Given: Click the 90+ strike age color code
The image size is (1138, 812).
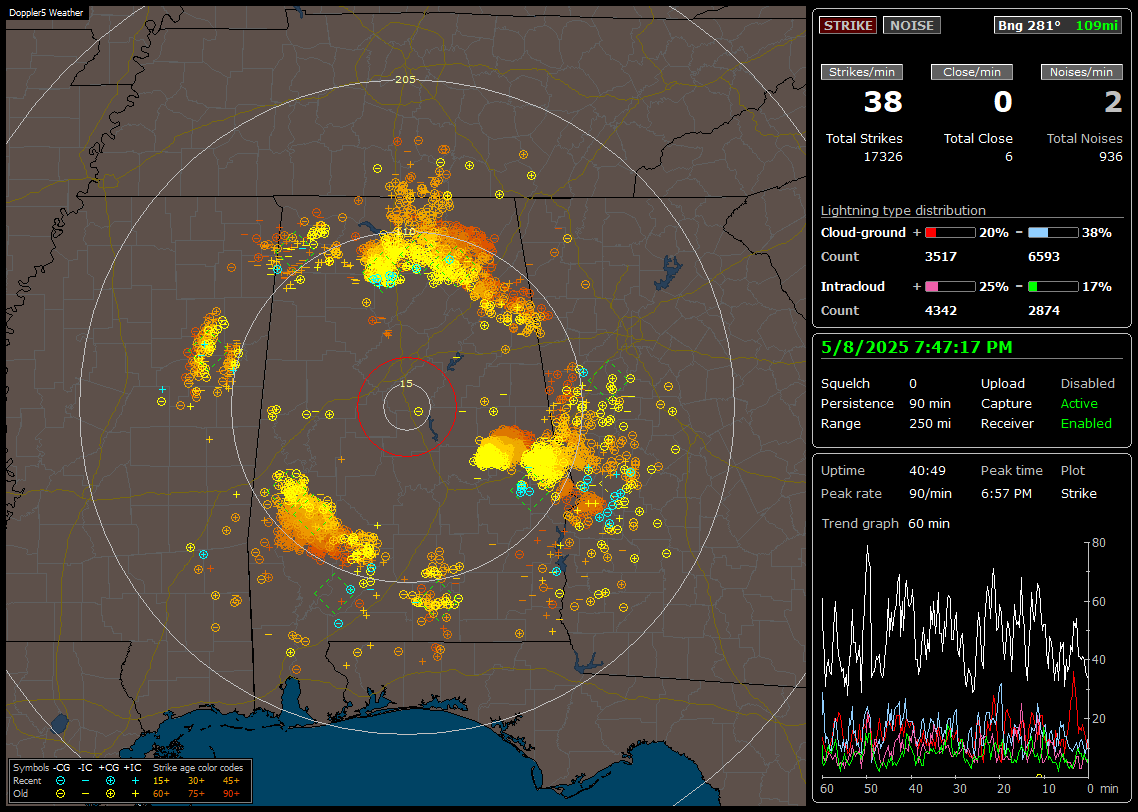Looking at the screenshot, I should 231,794.
